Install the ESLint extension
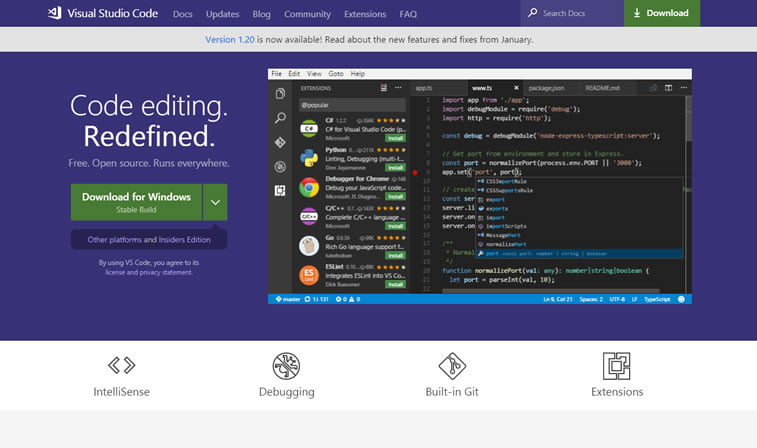 click(395, 284)
